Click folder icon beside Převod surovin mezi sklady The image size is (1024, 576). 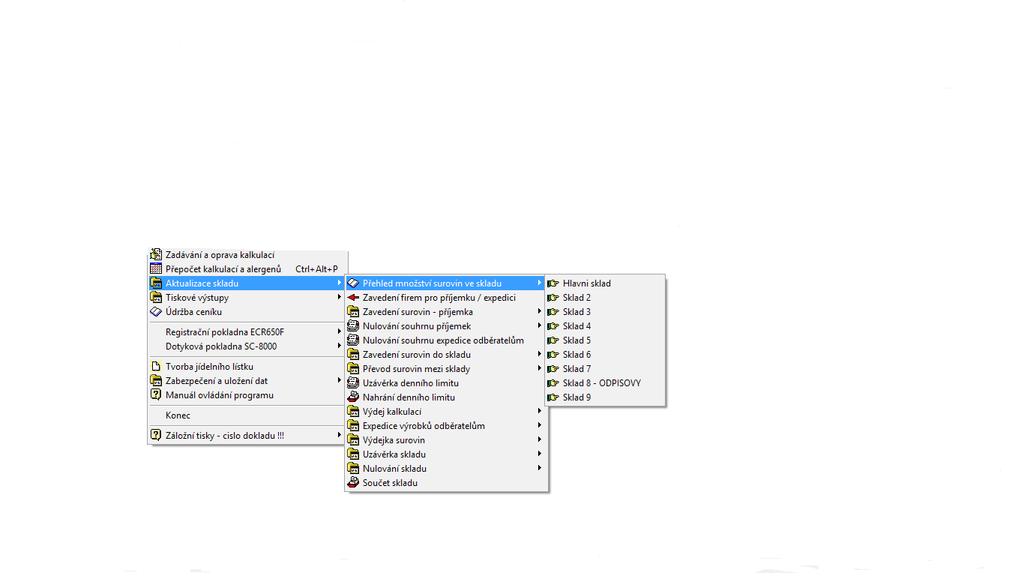pyautogui.click(x=353, y=369)
